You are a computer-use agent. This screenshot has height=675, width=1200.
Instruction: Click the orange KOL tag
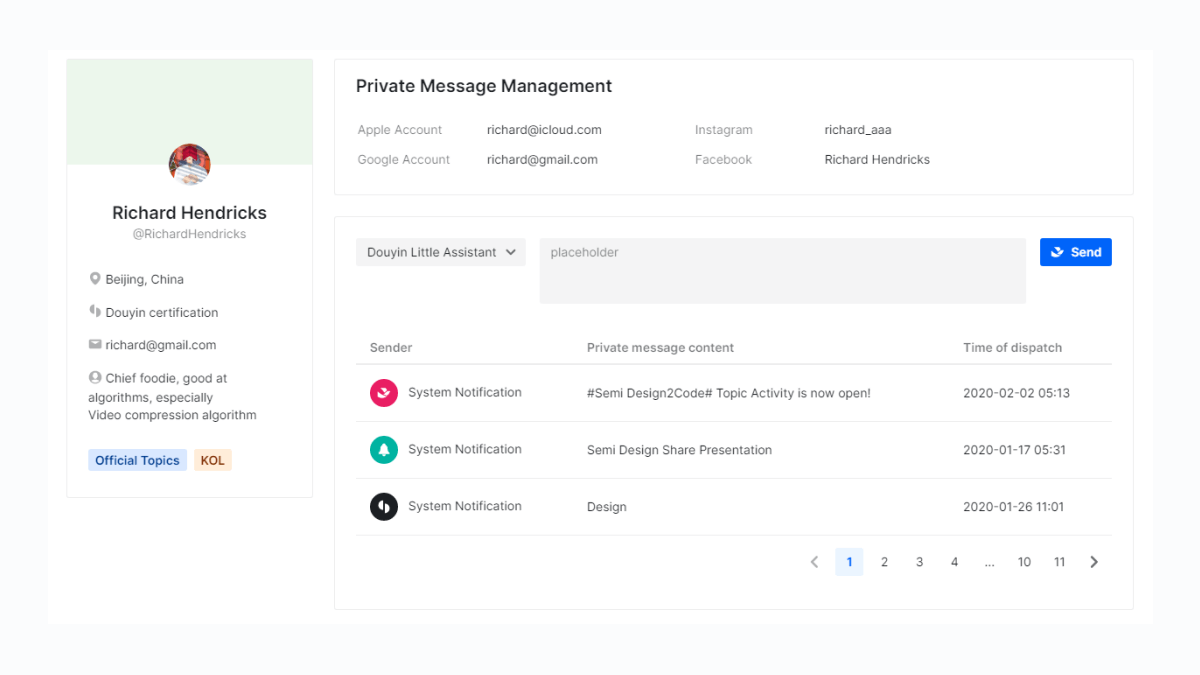[x=212, y=460]
